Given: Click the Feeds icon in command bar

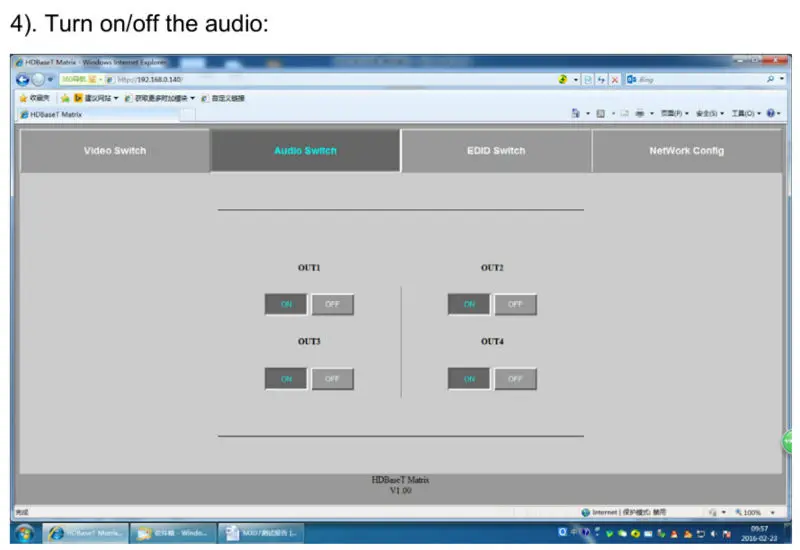Looking at the screenshot, I should click(601, 113).
